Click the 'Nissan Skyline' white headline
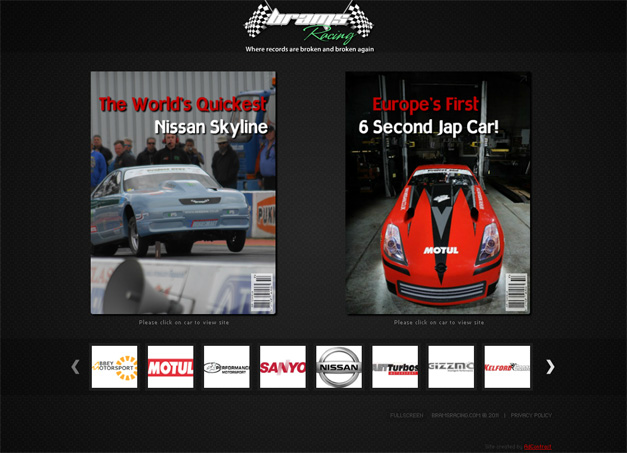The image size is (627, 453). pos(211,127)
